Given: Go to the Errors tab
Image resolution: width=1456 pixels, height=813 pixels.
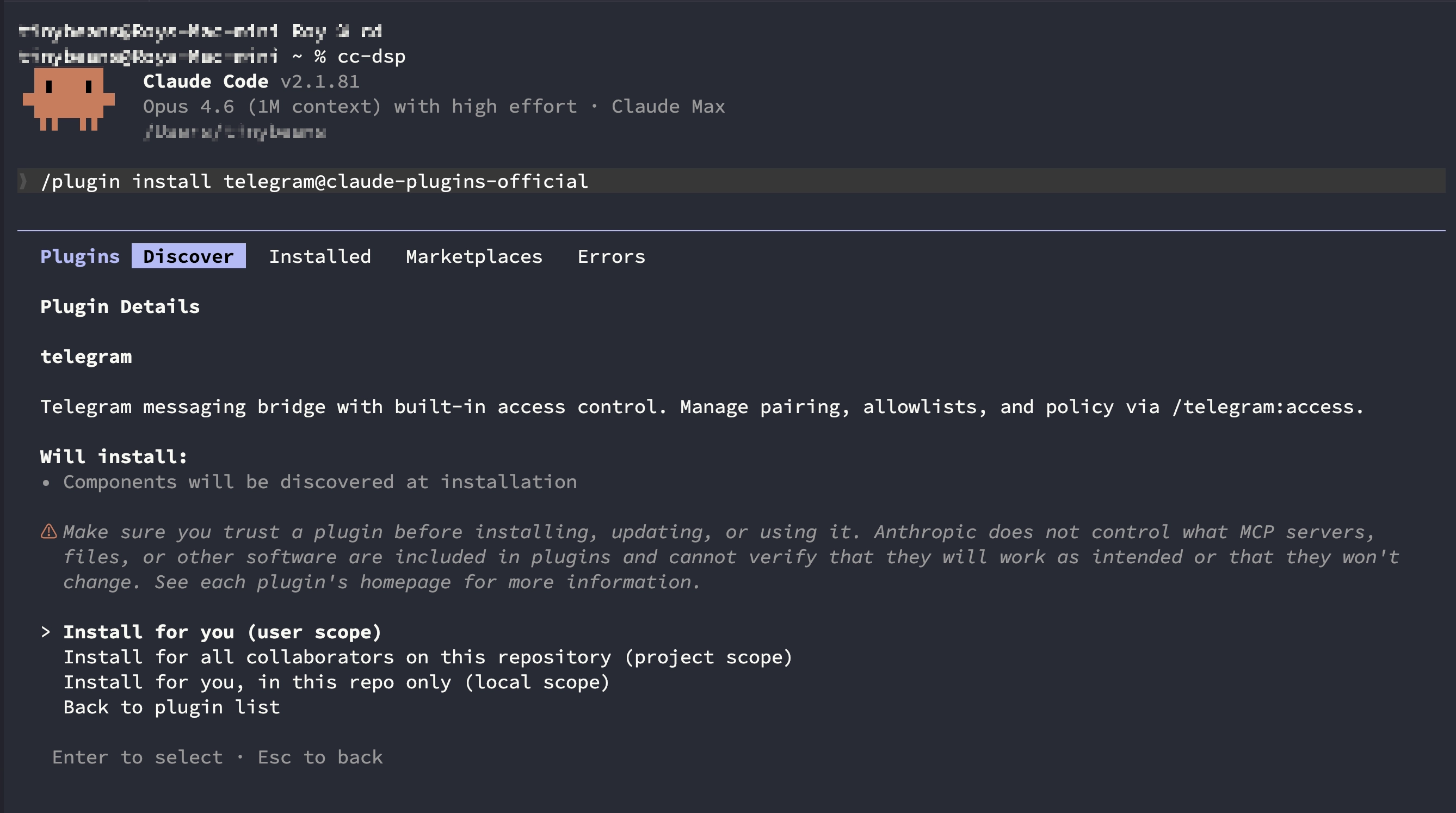Looking at the screenshot, I should point(611,257).
